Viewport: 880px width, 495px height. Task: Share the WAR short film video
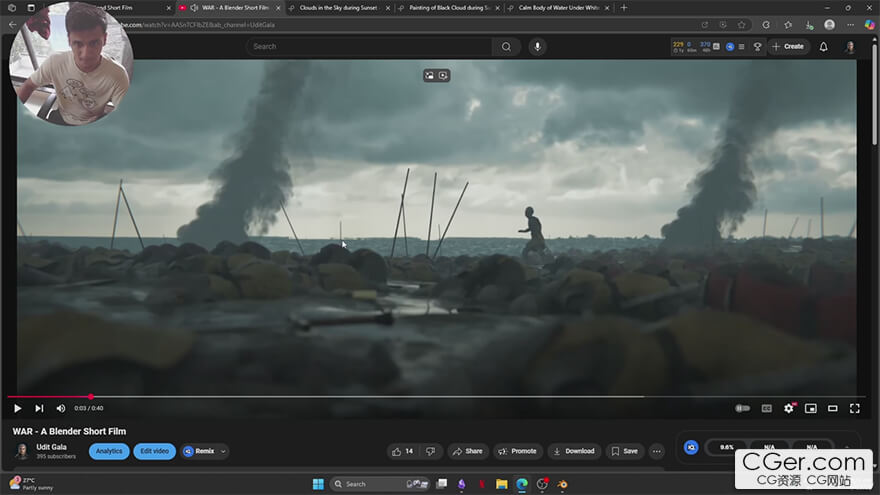tap(468, 451)
